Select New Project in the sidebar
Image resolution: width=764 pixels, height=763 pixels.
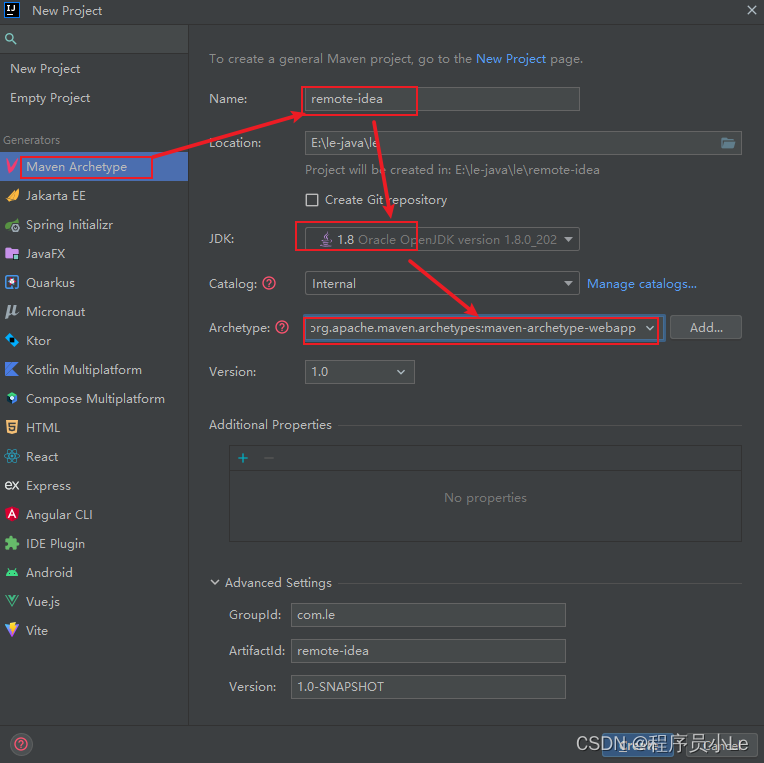pos(45,69)
